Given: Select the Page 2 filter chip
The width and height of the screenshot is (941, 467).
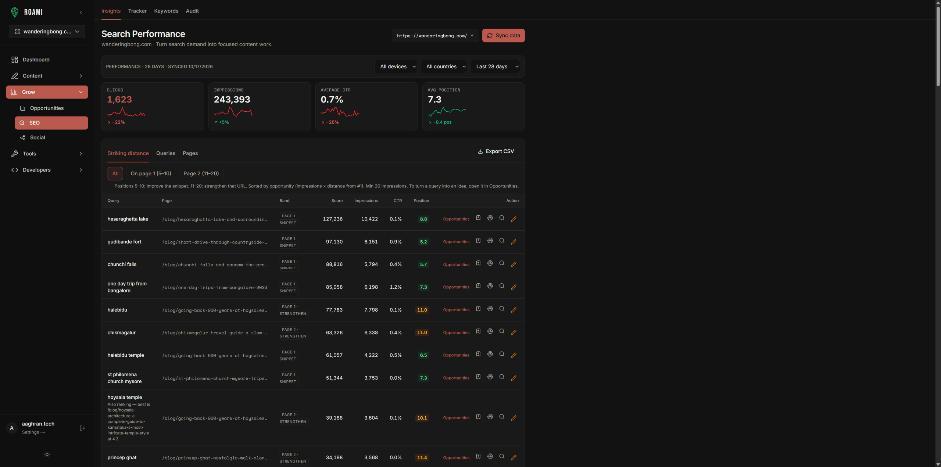Looking at the screenshot, I should pos(201,173).
